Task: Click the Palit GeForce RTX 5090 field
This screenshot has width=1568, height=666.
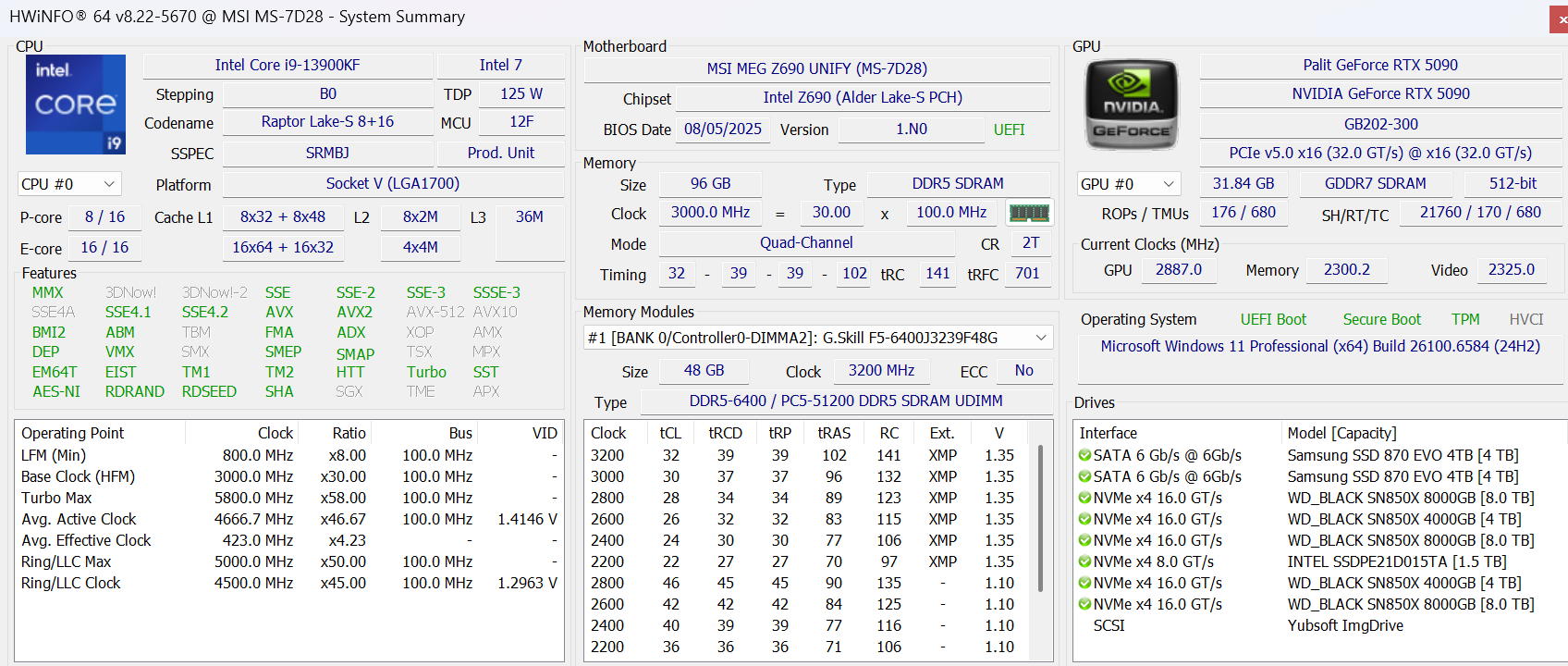Action: [x=1379, y=65]
